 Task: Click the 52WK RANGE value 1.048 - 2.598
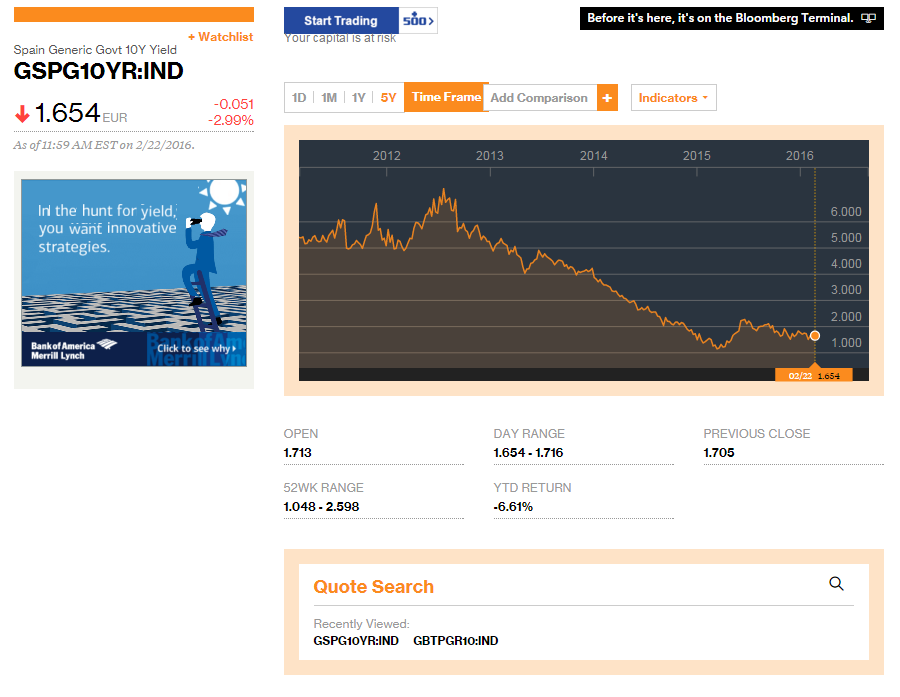[x=321, y=506]
